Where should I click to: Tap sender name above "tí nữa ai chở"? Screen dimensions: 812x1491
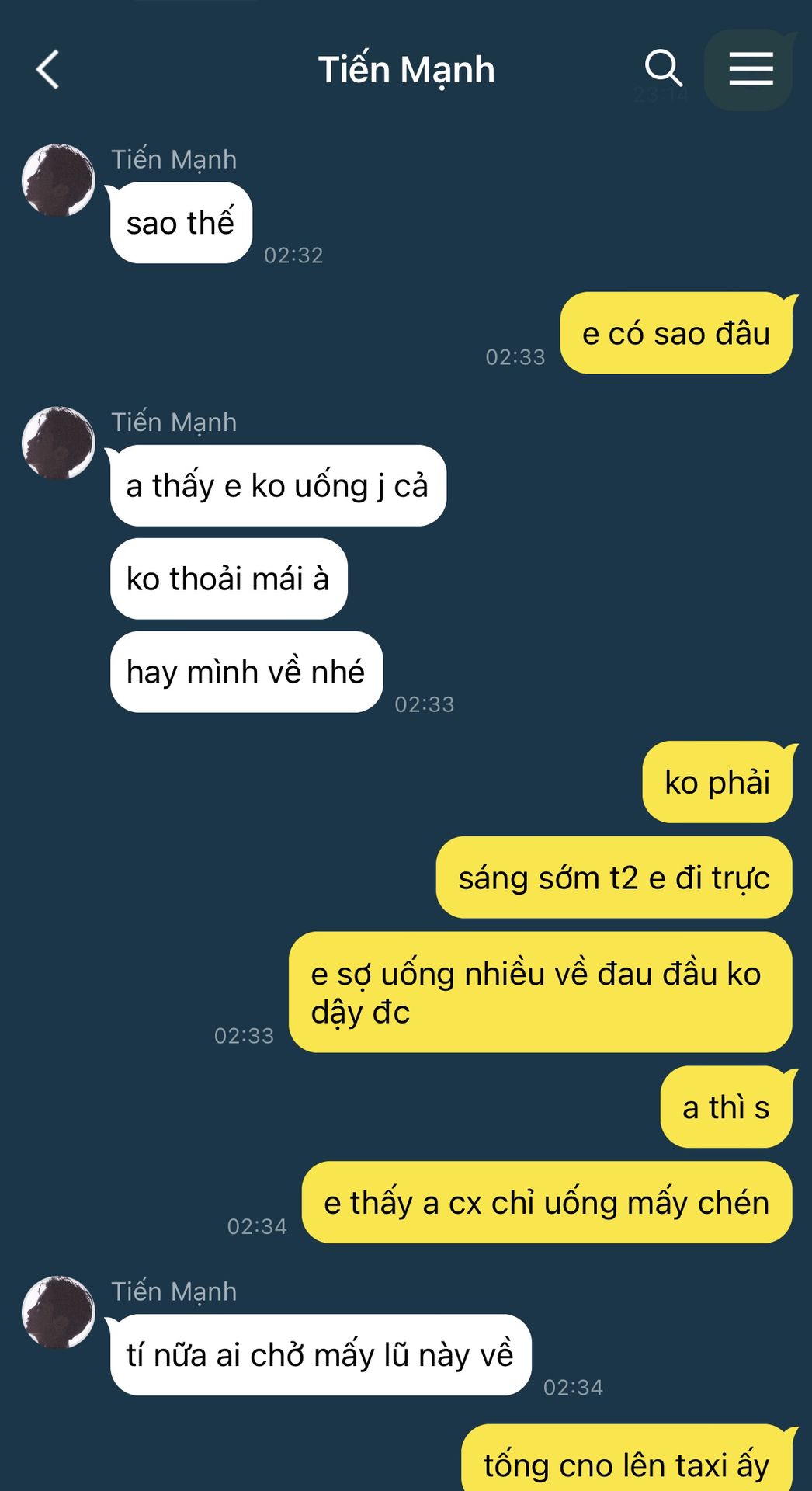click(174, 1291)
